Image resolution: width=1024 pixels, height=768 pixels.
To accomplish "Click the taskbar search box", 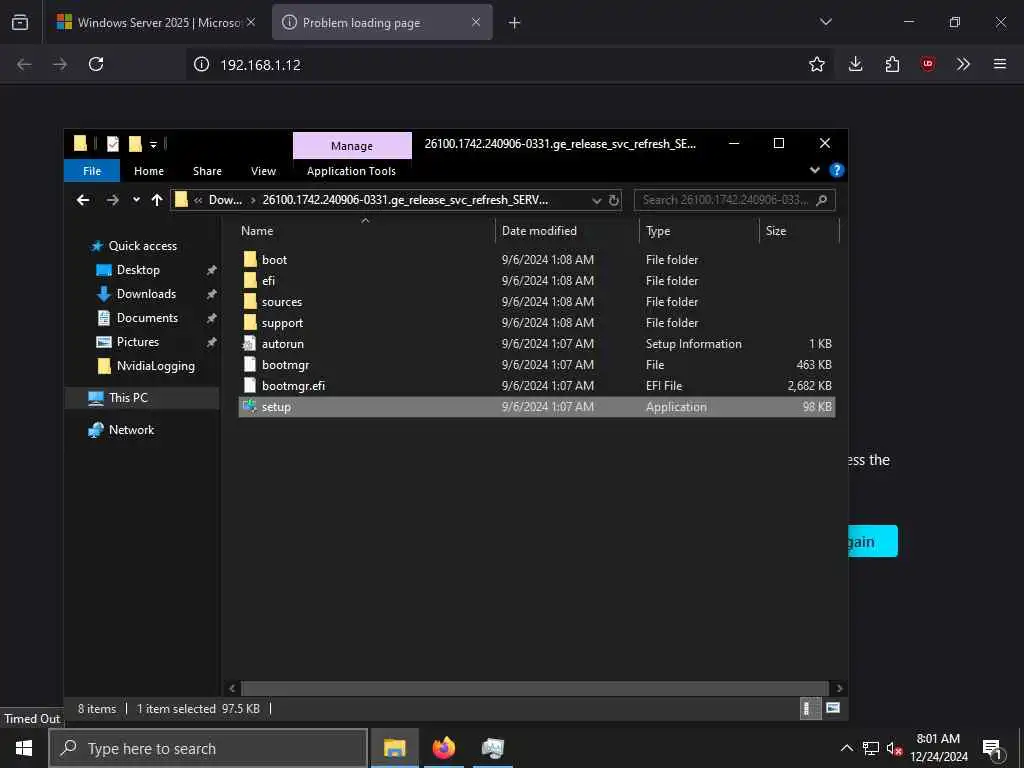I will tap(208, 748).
